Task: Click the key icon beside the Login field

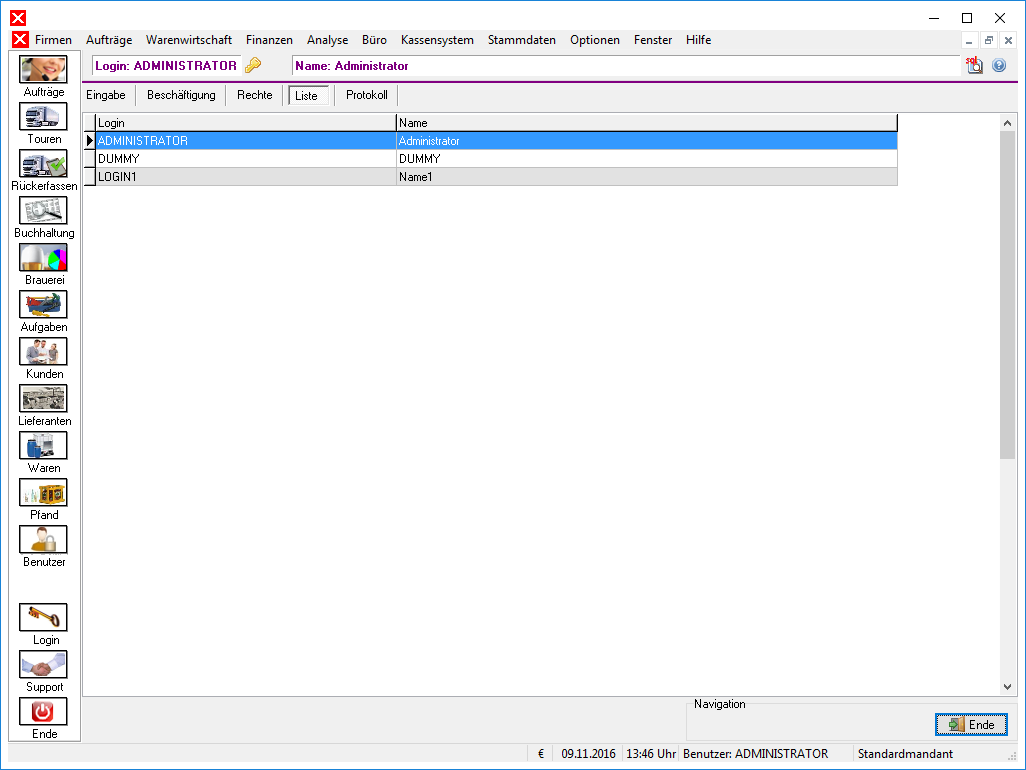Action: pos(253,65)
